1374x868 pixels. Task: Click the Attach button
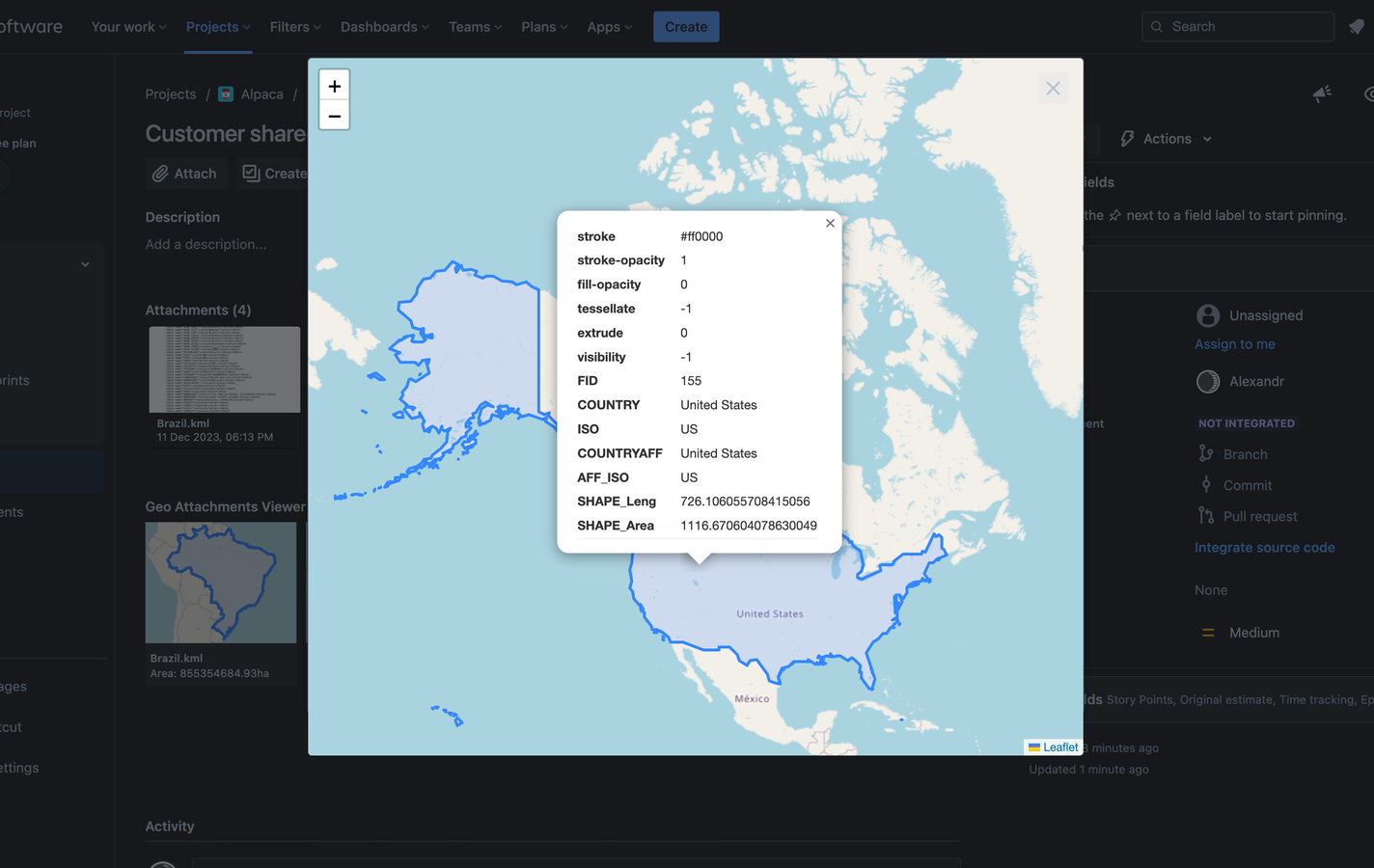(184, 174)
